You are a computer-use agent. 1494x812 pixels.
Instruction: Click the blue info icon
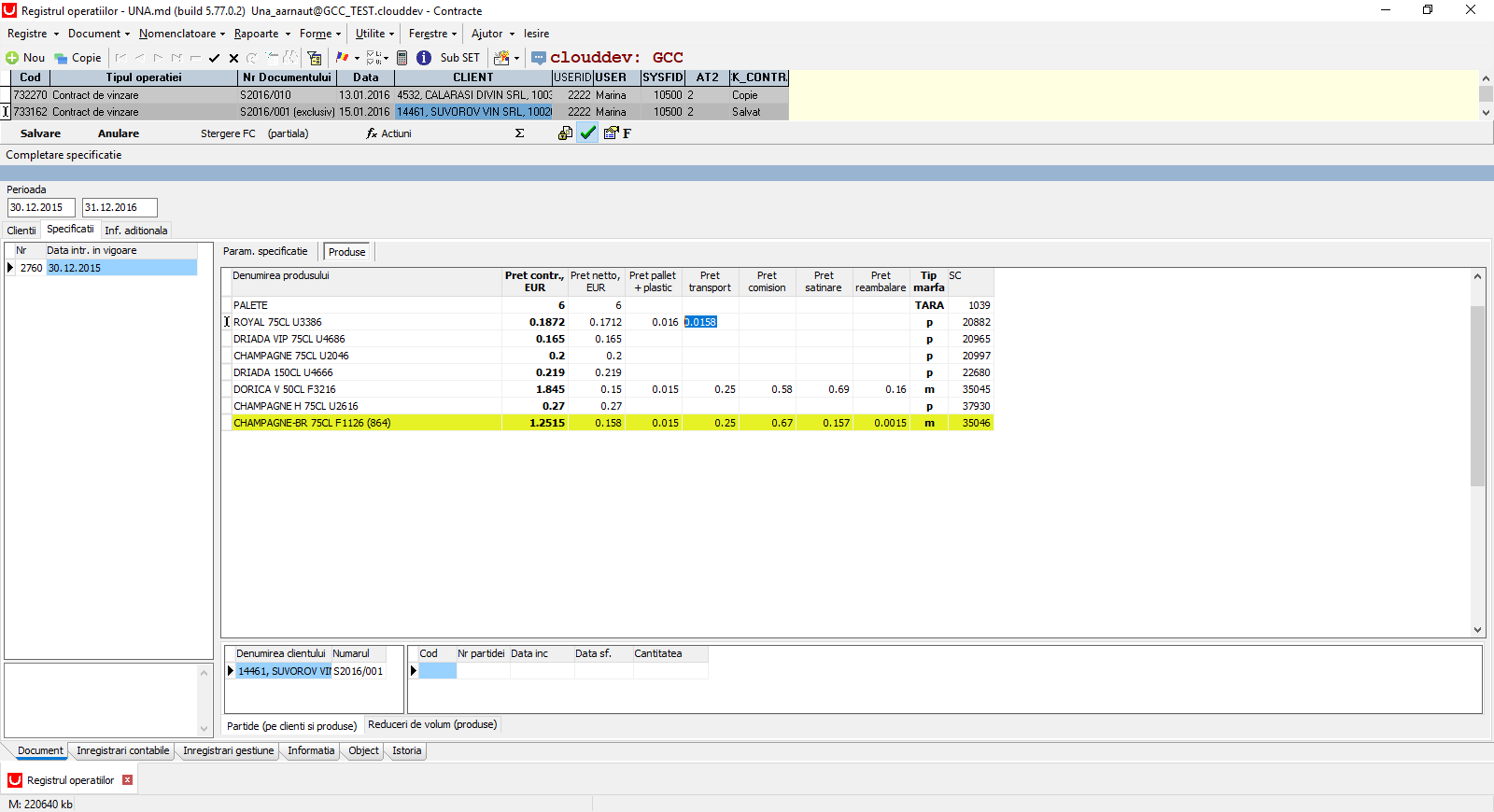point(424,58)
